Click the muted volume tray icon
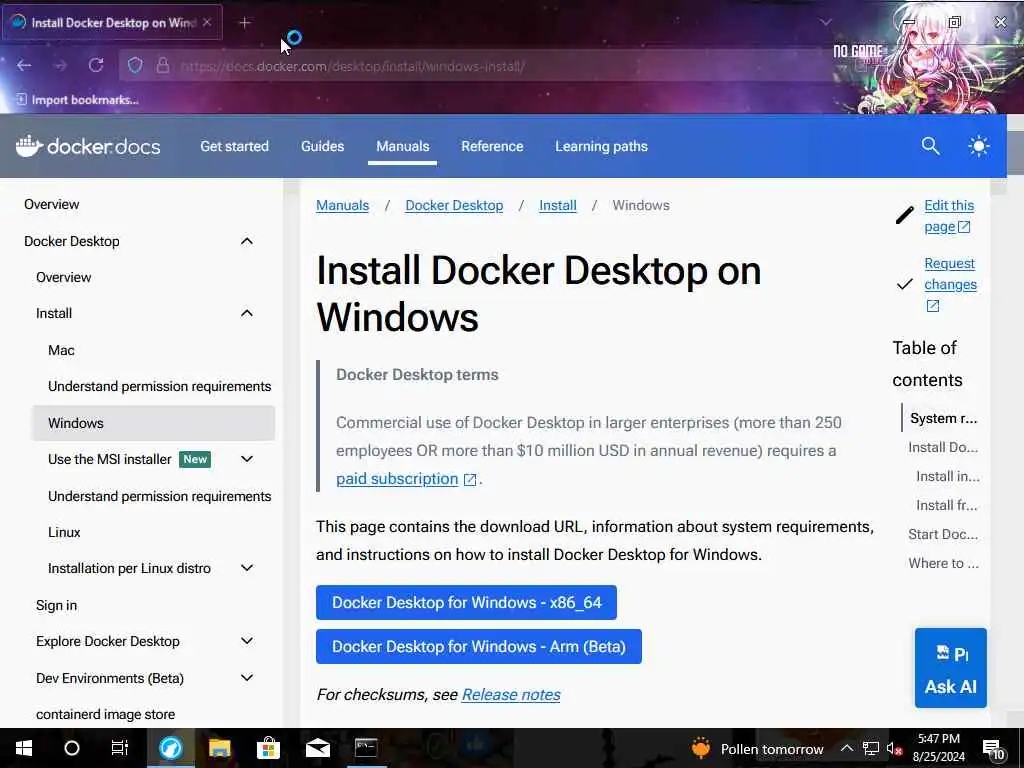Viewport: 1024px width, 768px height. click(x=894, y=748)
